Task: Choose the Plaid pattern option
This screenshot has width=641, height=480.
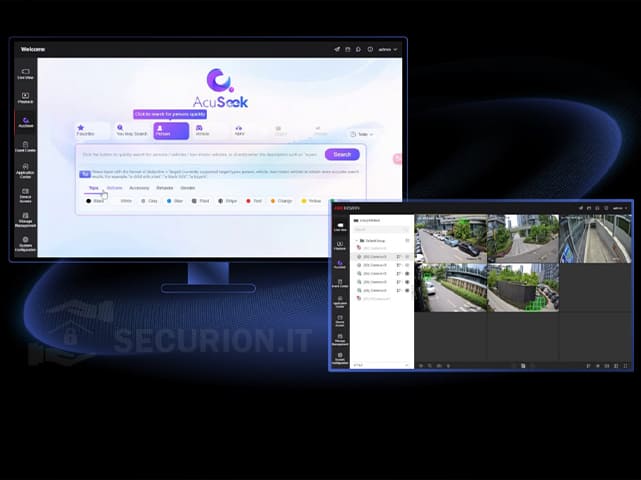Action: click(x=201, y=201)
